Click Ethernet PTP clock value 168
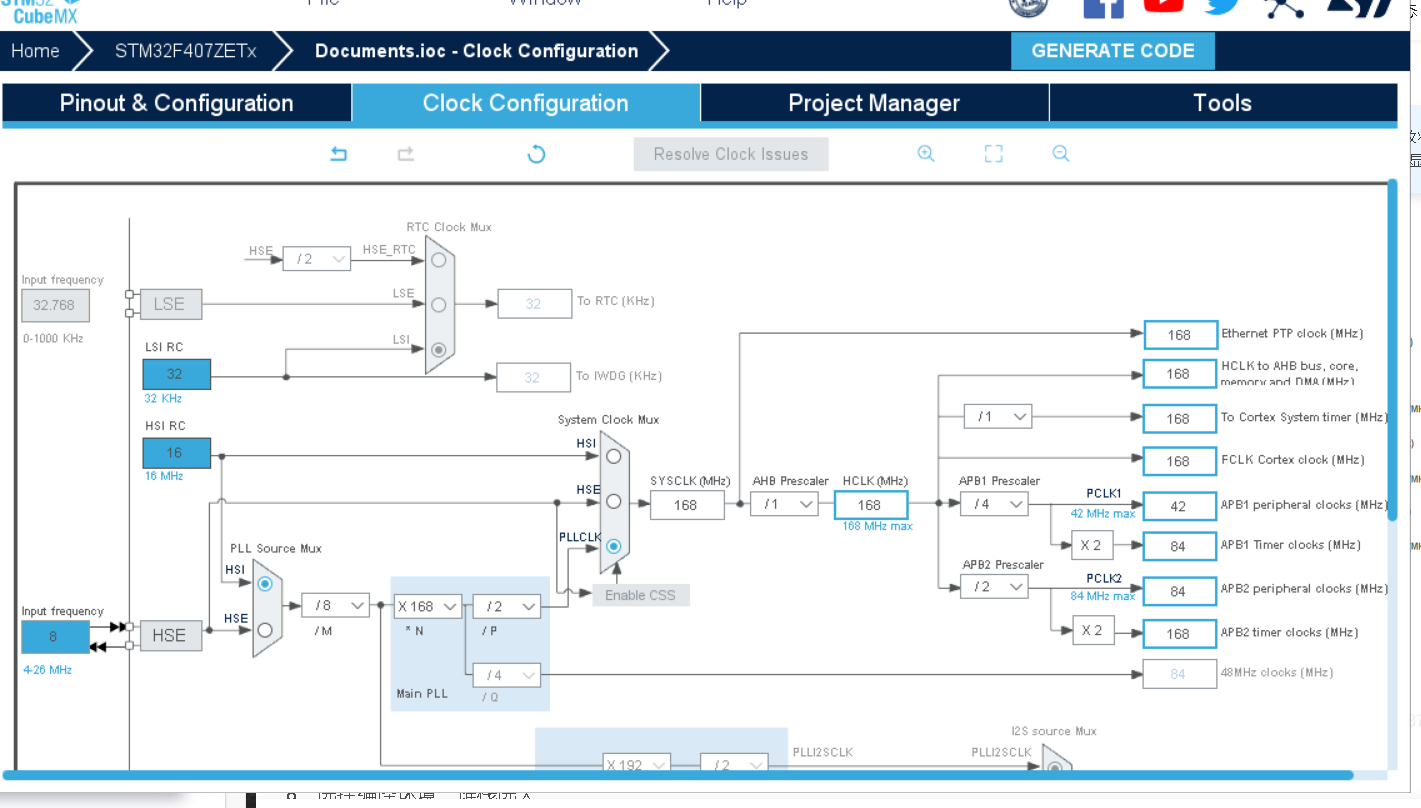 (1178, 334)
